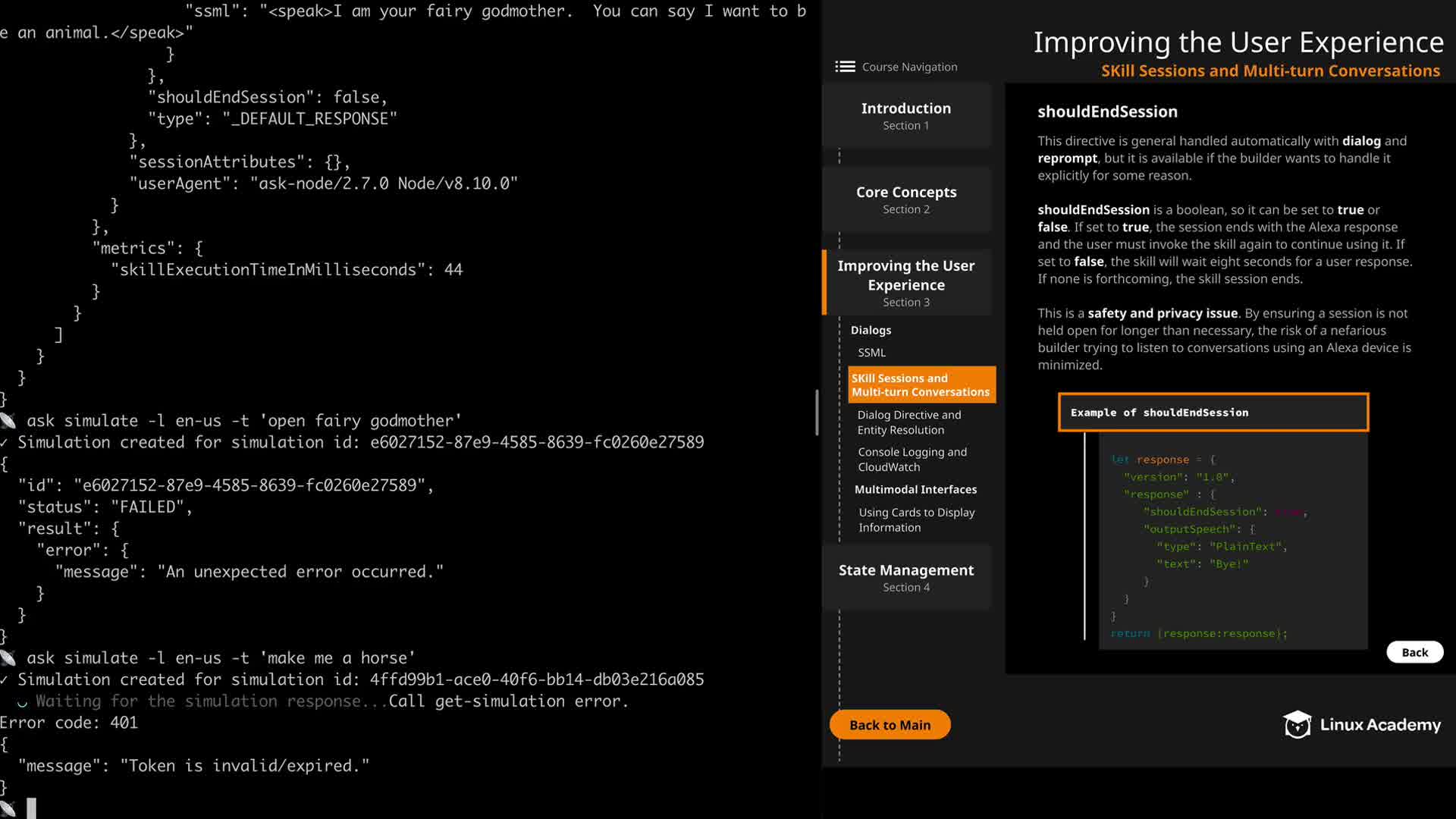Click the terminal cursor input line

click(32, 808)
